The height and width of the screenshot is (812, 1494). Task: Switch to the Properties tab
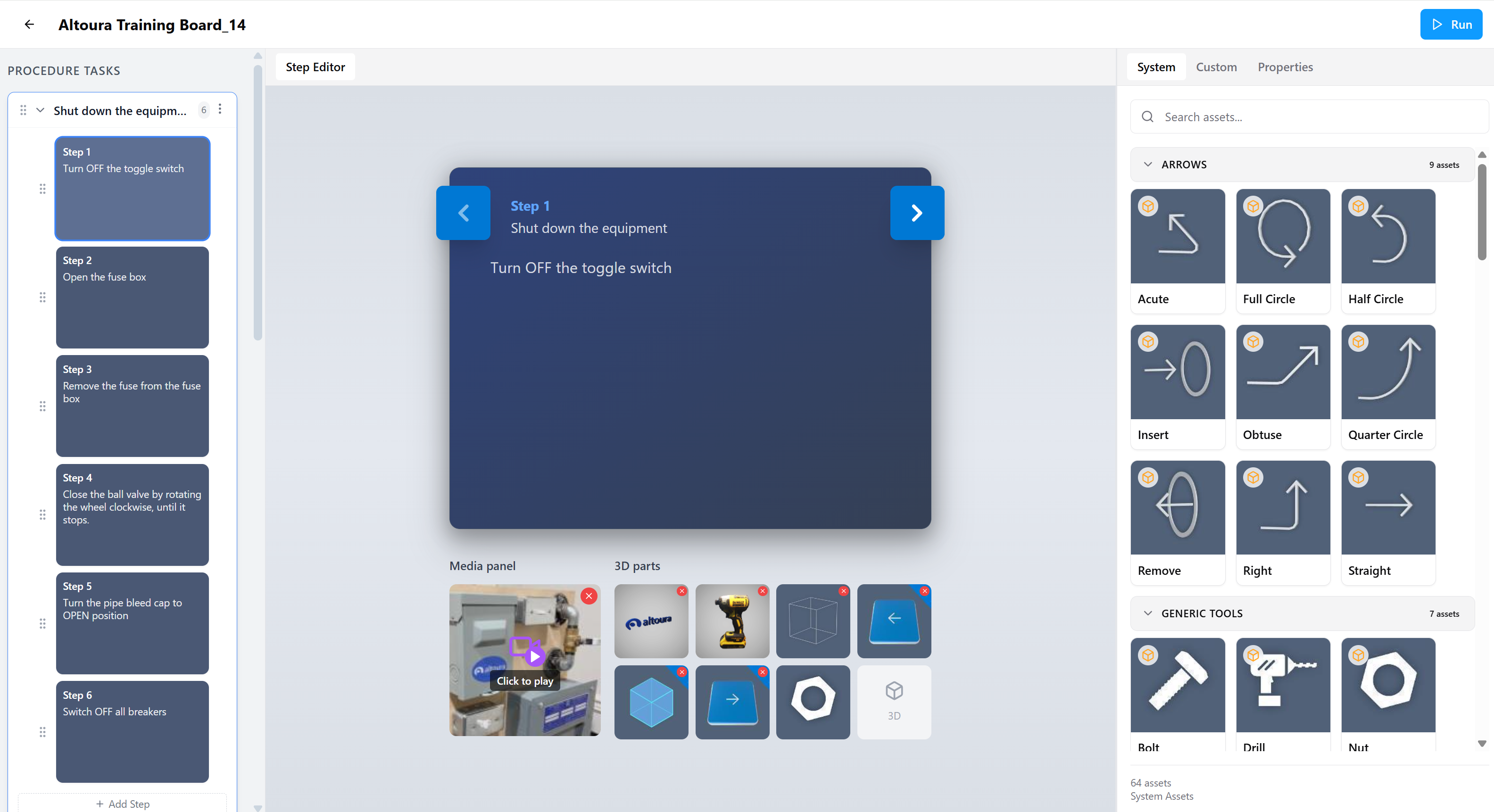(x=1285, y=66)
